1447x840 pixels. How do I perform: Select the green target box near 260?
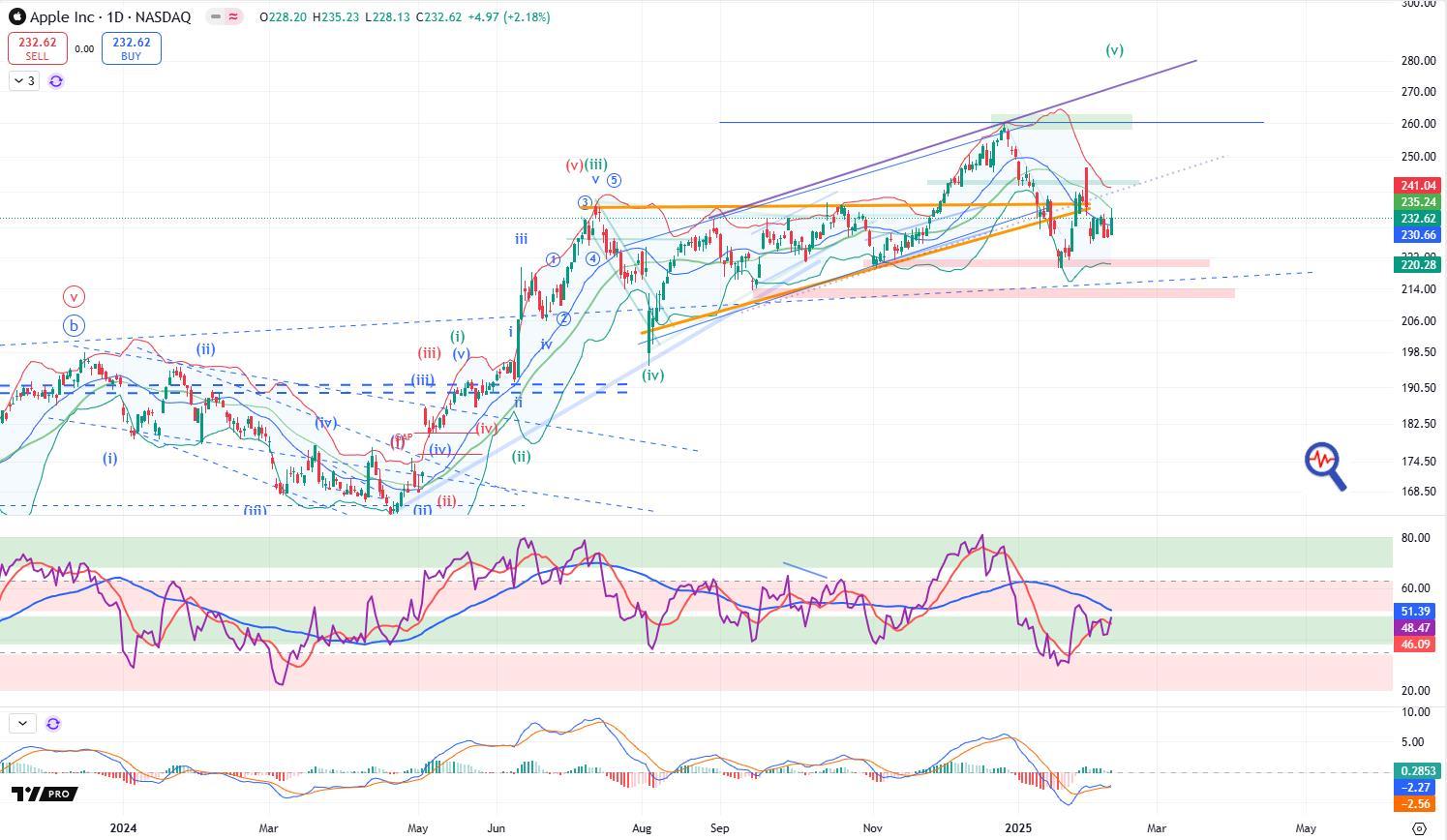click(1062, 122)
